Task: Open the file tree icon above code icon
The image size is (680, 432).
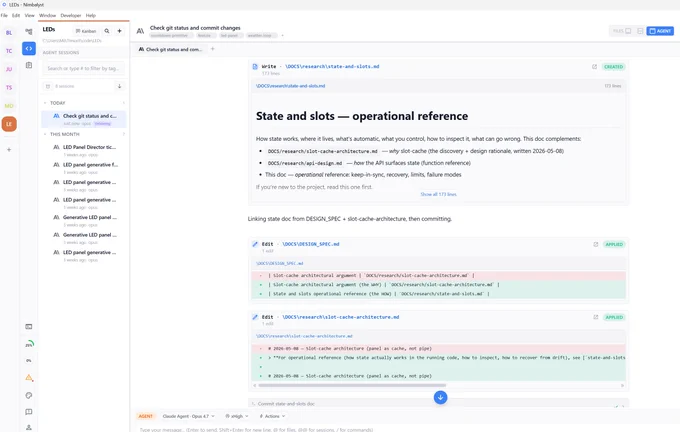Action: click(29, 31)
